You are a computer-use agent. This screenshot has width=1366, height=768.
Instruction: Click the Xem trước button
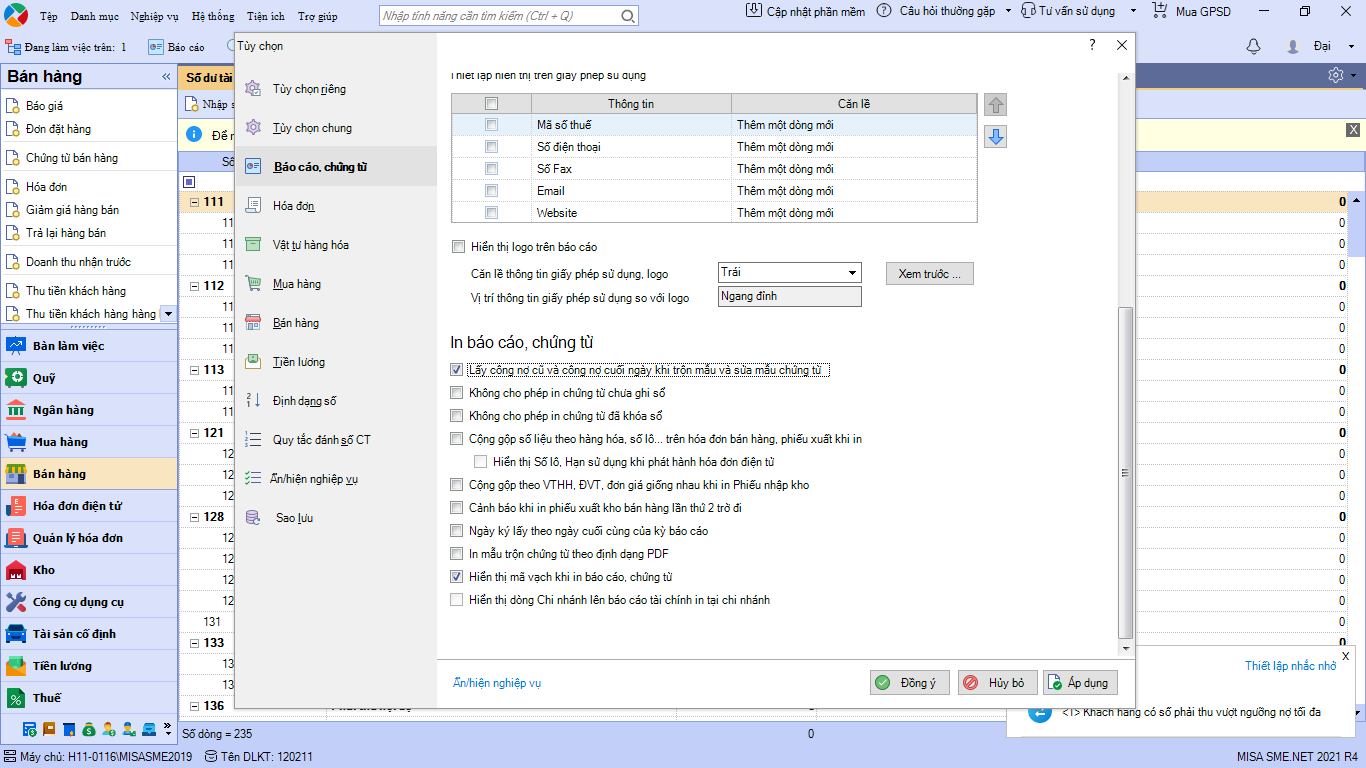[929, 273]
